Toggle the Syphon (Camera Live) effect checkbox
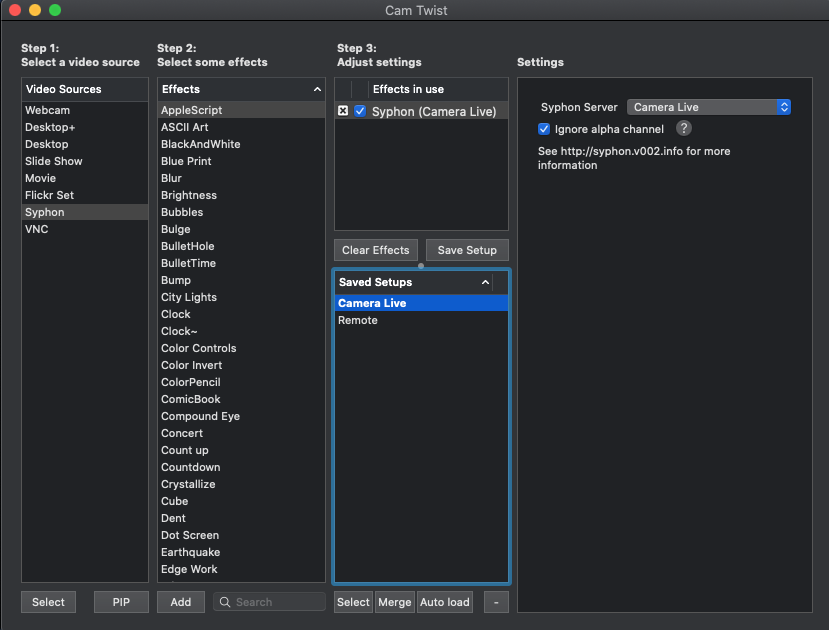The width and height of the screenshot is (829, 630). (x=360, y=111)
